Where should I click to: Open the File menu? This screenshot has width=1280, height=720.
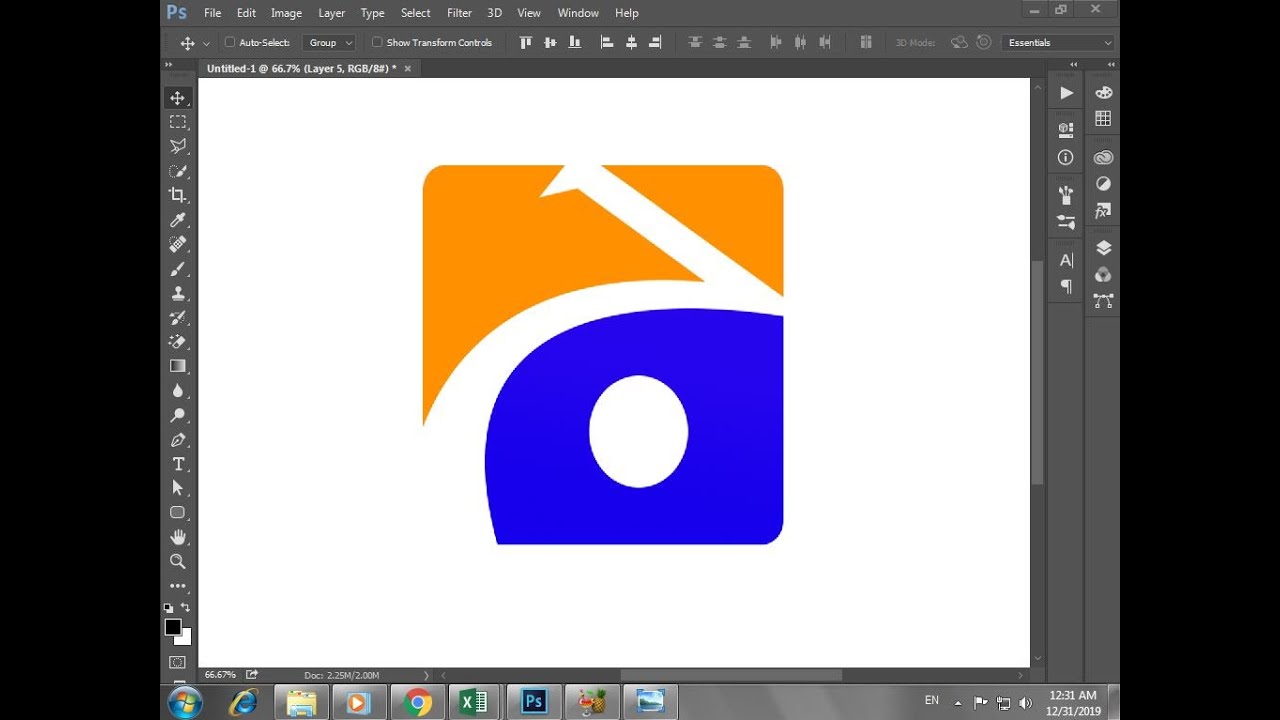tap(213, 13)
